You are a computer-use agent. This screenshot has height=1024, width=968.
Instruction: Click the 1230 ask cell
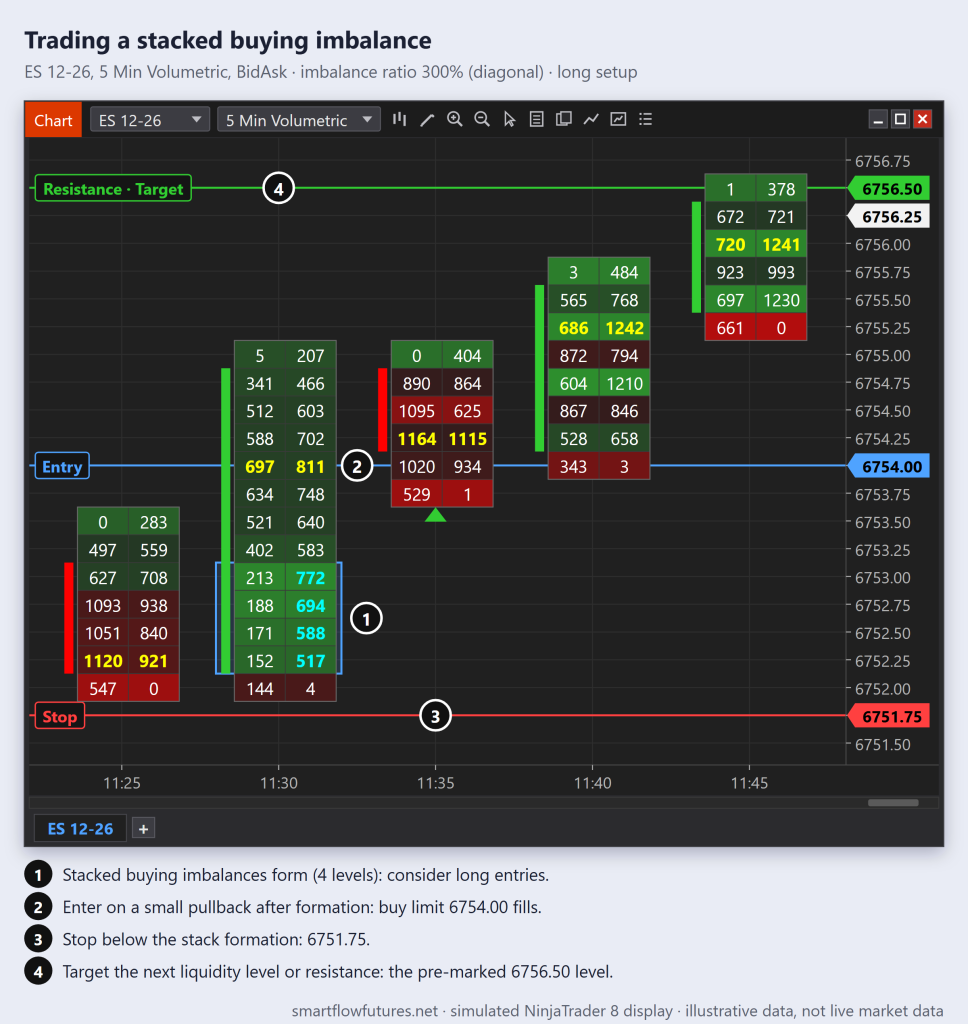[781, 300]
